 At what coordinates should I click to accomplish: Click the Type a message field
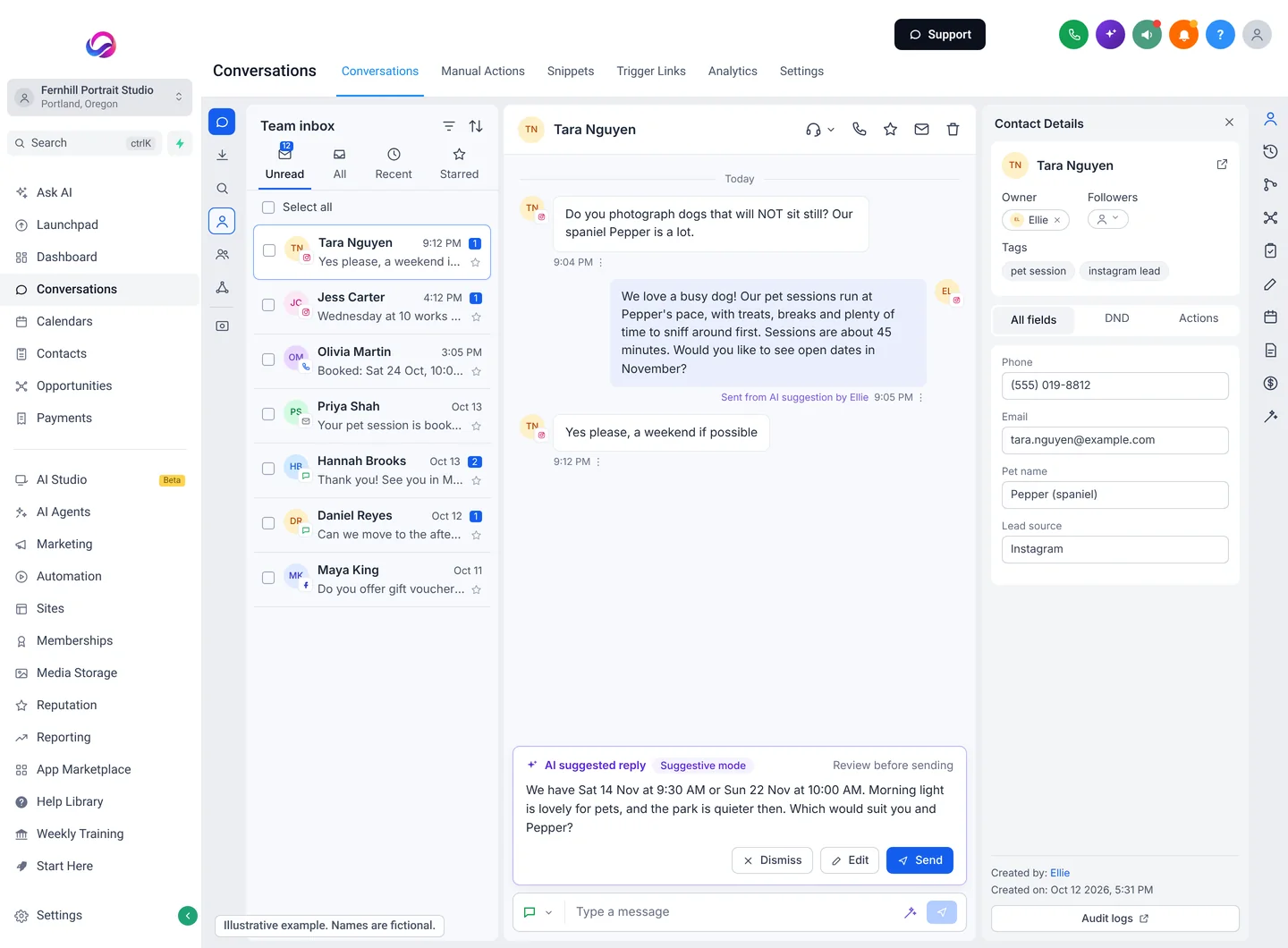click(x=733, y=912)
